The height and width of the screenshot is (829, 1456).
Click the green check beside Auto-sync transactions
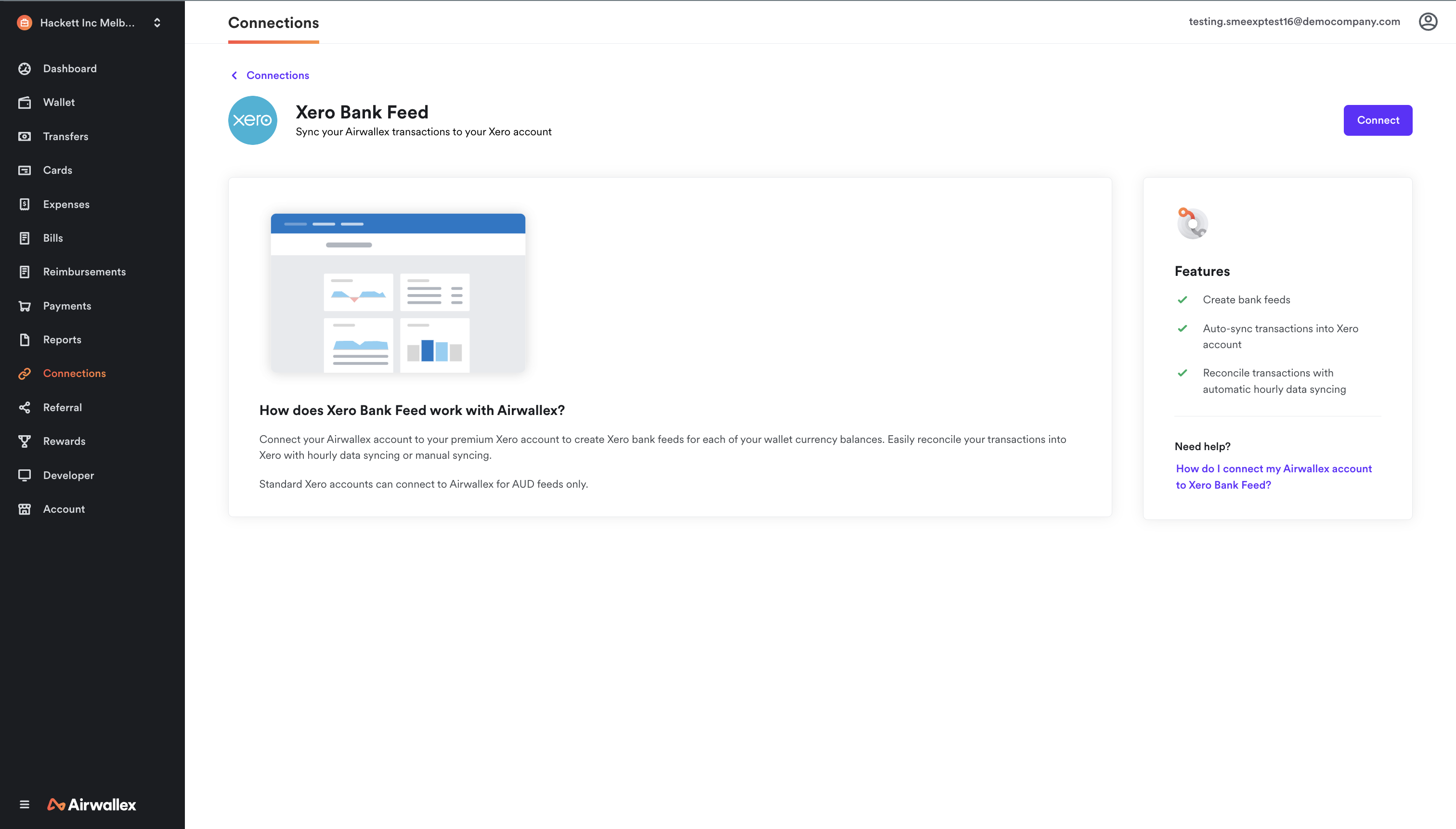1182,328
